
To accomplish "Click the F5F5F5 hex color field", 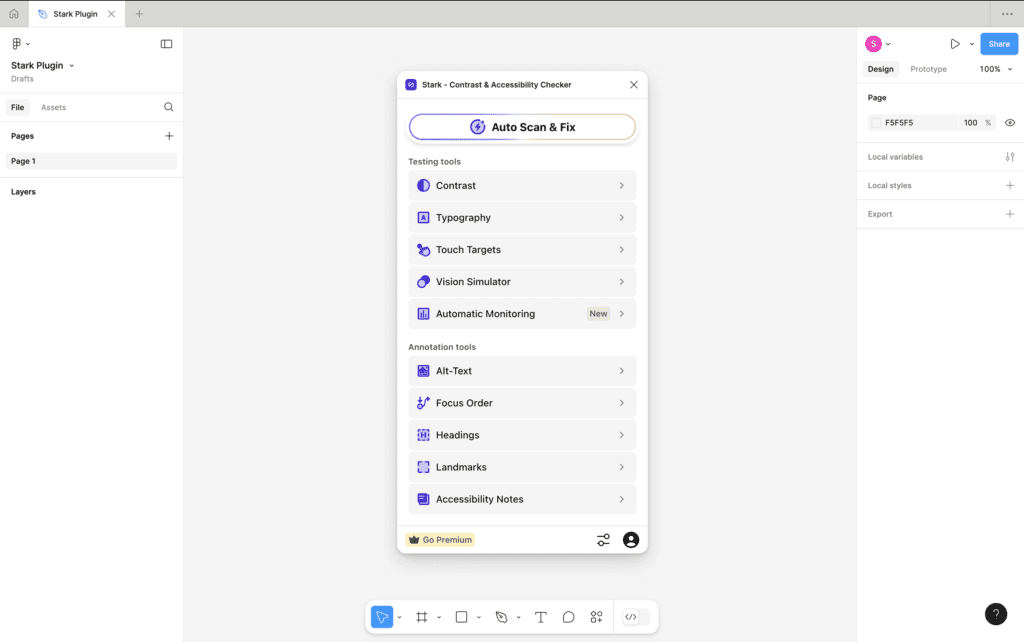I will coord(914,123).
